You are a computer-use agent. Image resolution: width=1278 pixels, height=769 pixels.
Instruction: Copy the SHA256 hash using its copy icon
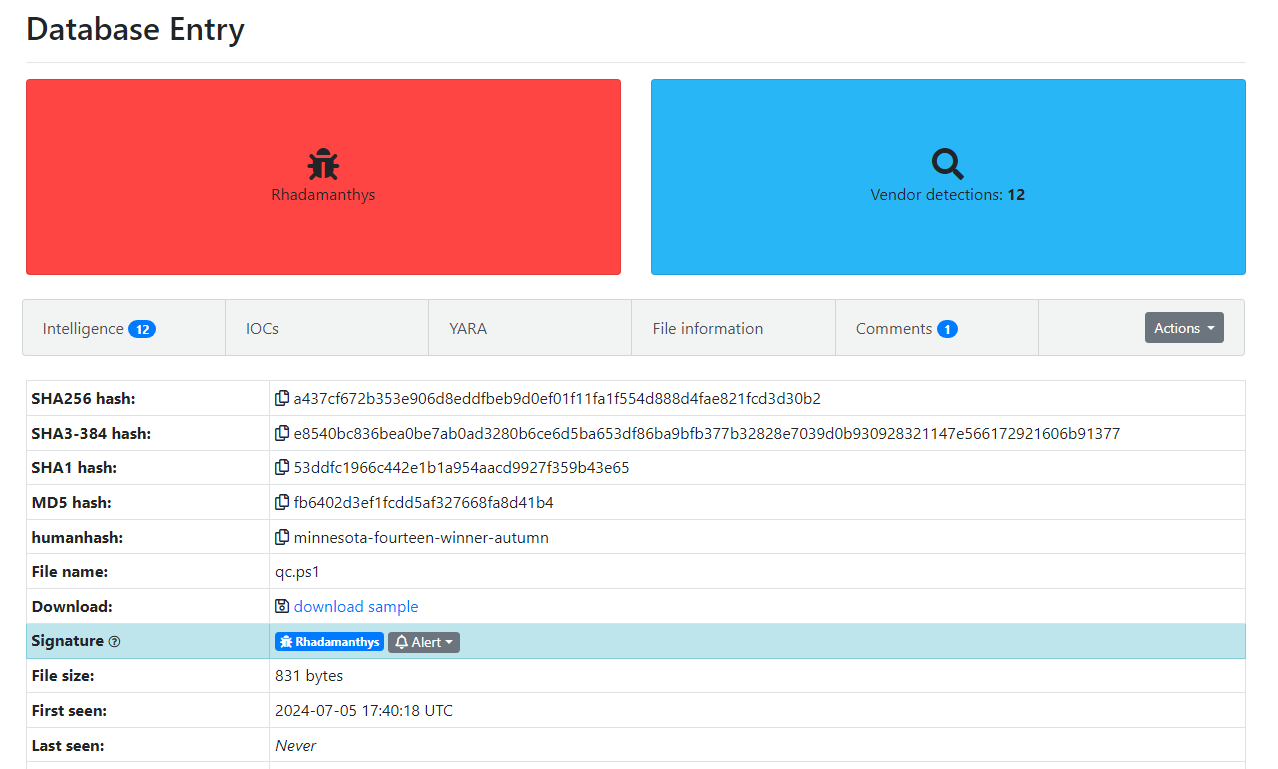pos(282,398)
